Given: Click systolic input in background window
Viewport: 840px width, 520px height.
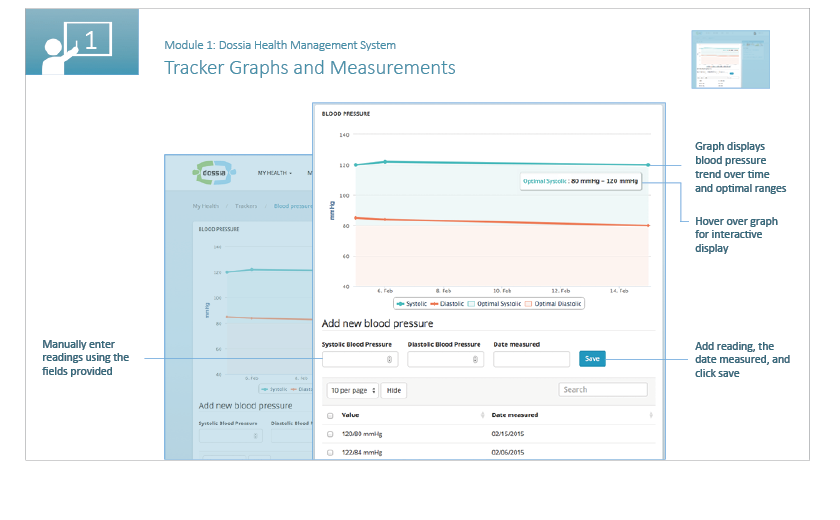Looking at the screenshot, I should [x=230, y=436].
